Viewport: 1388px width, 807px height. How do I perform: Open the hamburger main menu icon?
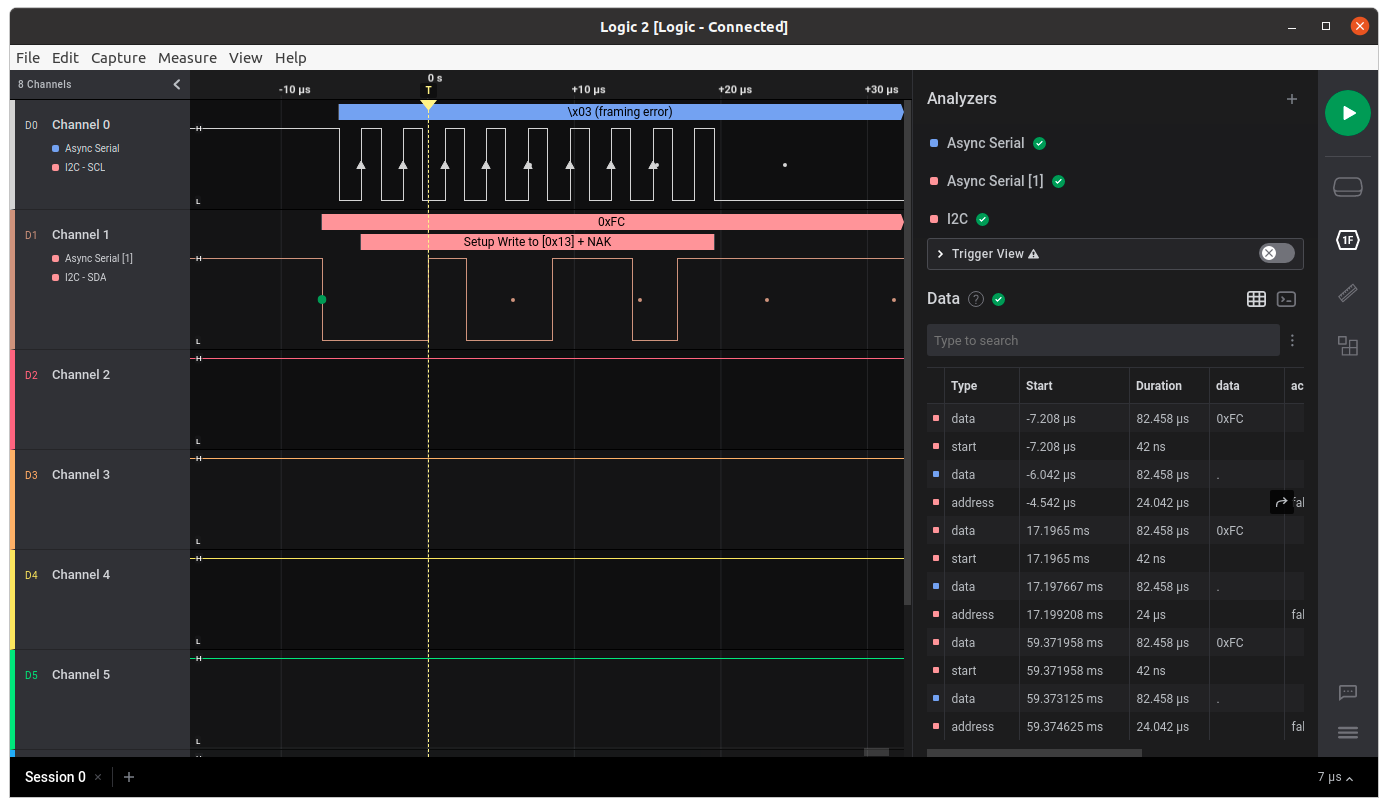point(1347,733)
